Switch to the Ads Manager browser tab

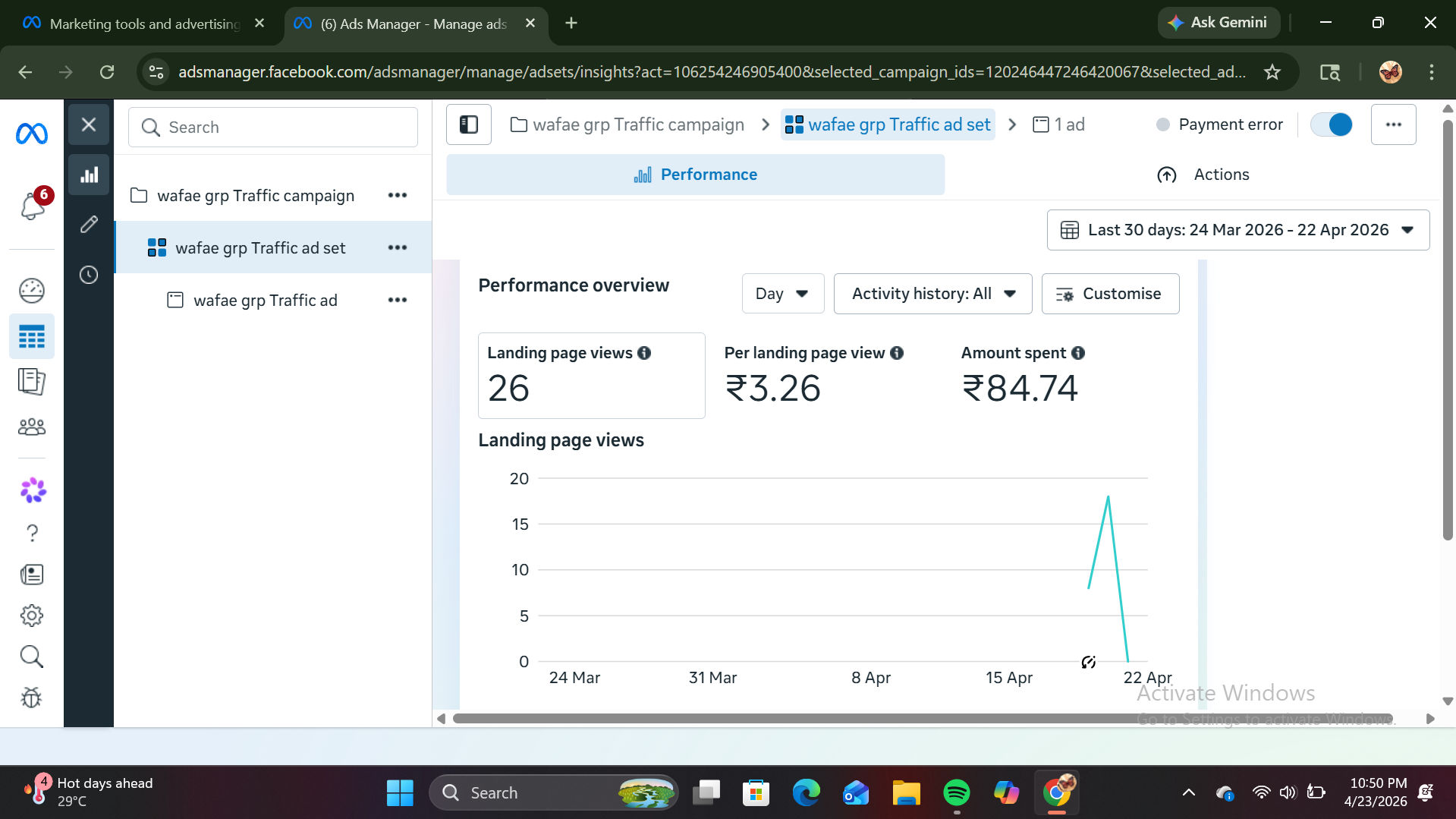[x=414, y=24]
